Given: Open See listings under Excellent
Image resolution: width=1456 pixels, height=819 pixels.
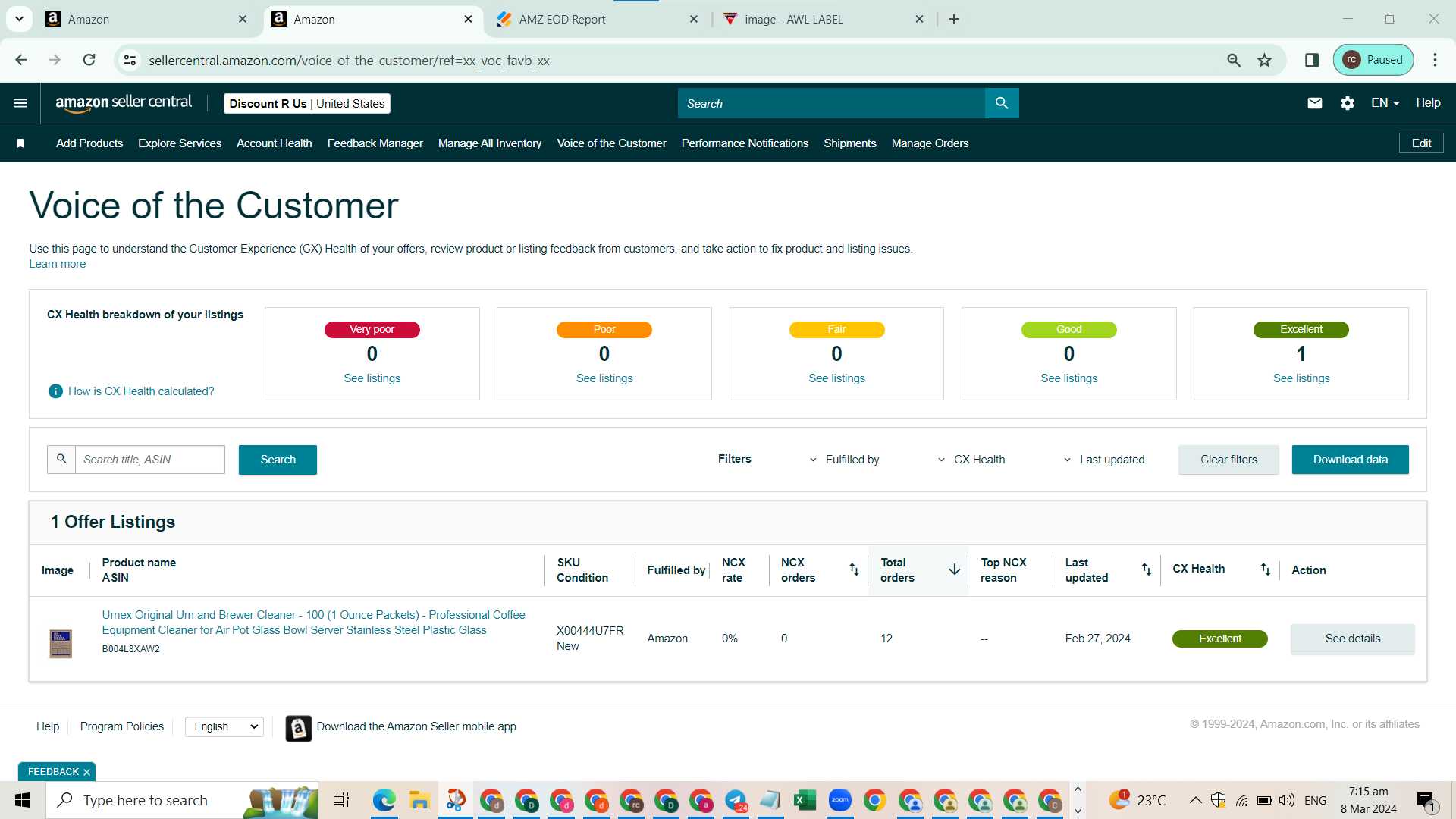Looking at the screenshot, I should tap(1301, 378).
